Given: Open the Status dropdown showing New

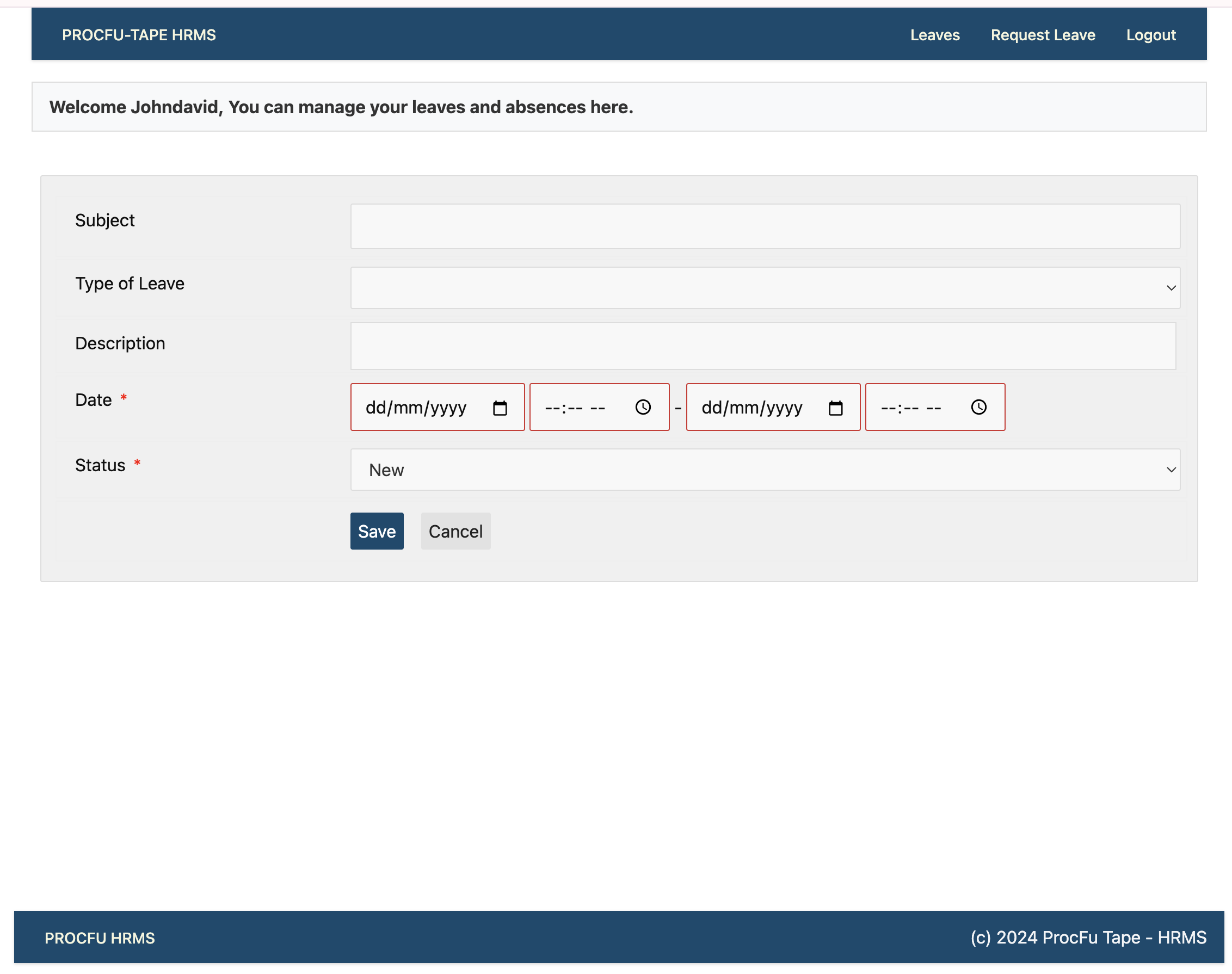Looking at the screenshot, I should (x=765, y=470).
